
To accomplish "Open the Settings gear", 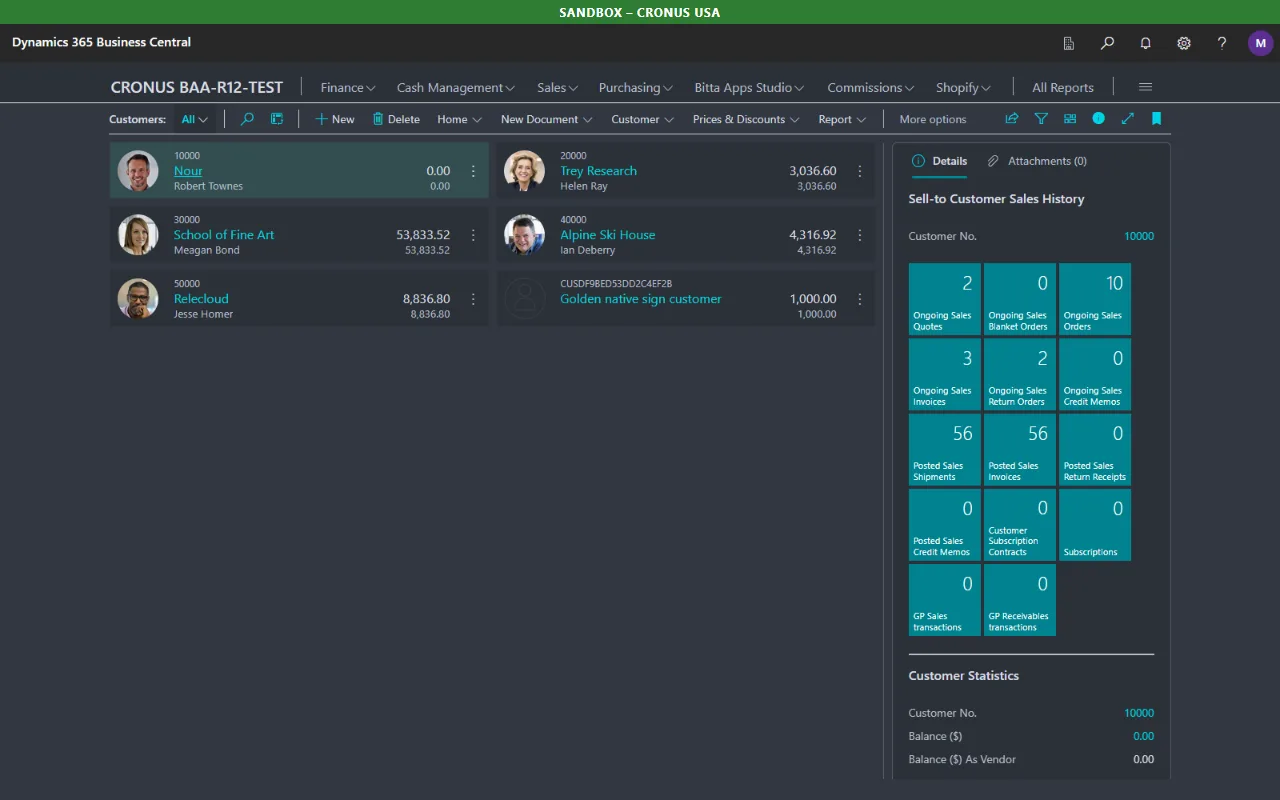I will (x=1184, y=43).
